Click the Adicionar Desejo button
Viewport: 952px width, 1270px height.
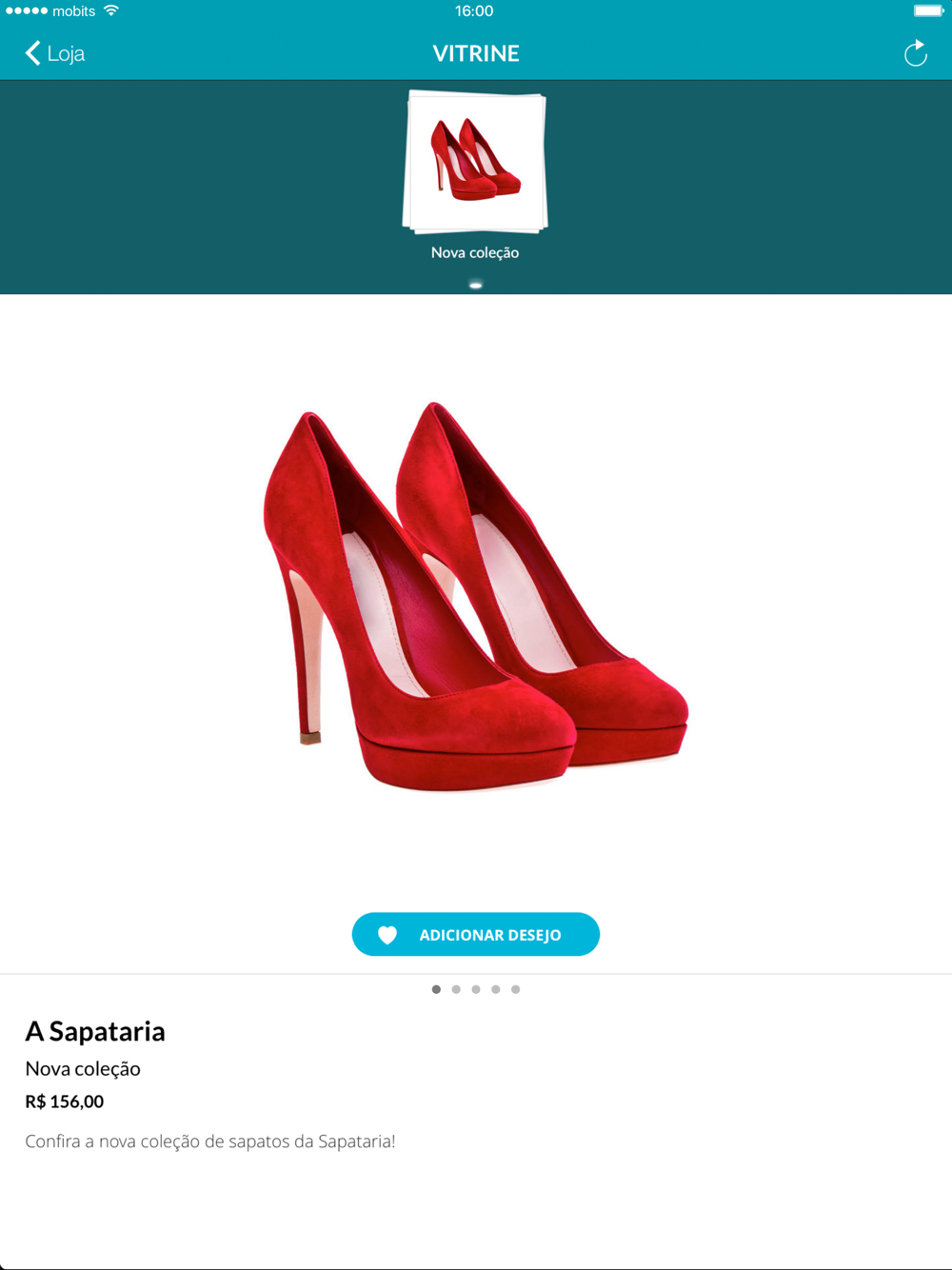pyautogui.click(x=476, y=934)
